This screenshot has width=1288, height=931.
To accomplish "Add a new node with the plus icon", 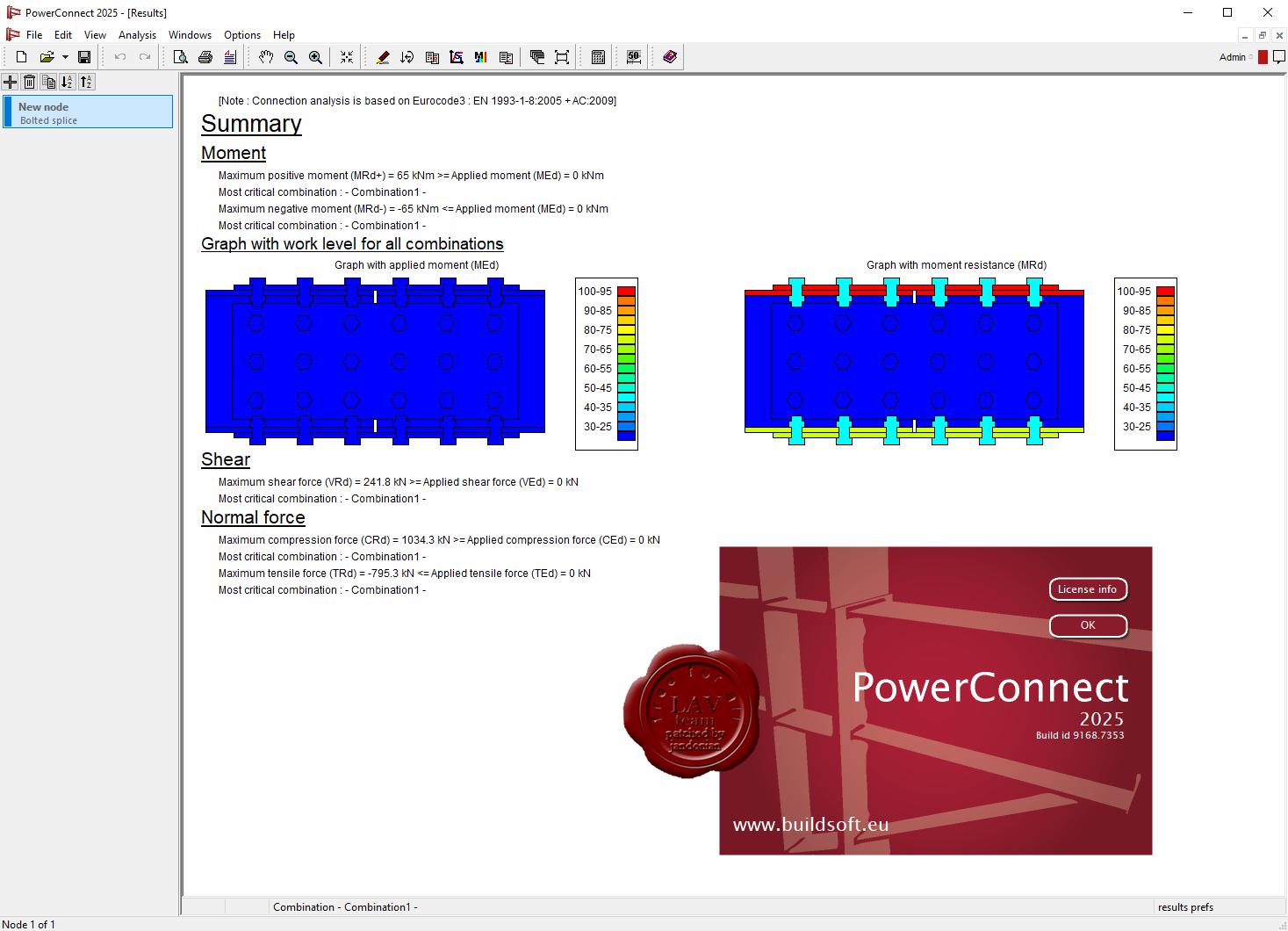I will tap(11, 82).
